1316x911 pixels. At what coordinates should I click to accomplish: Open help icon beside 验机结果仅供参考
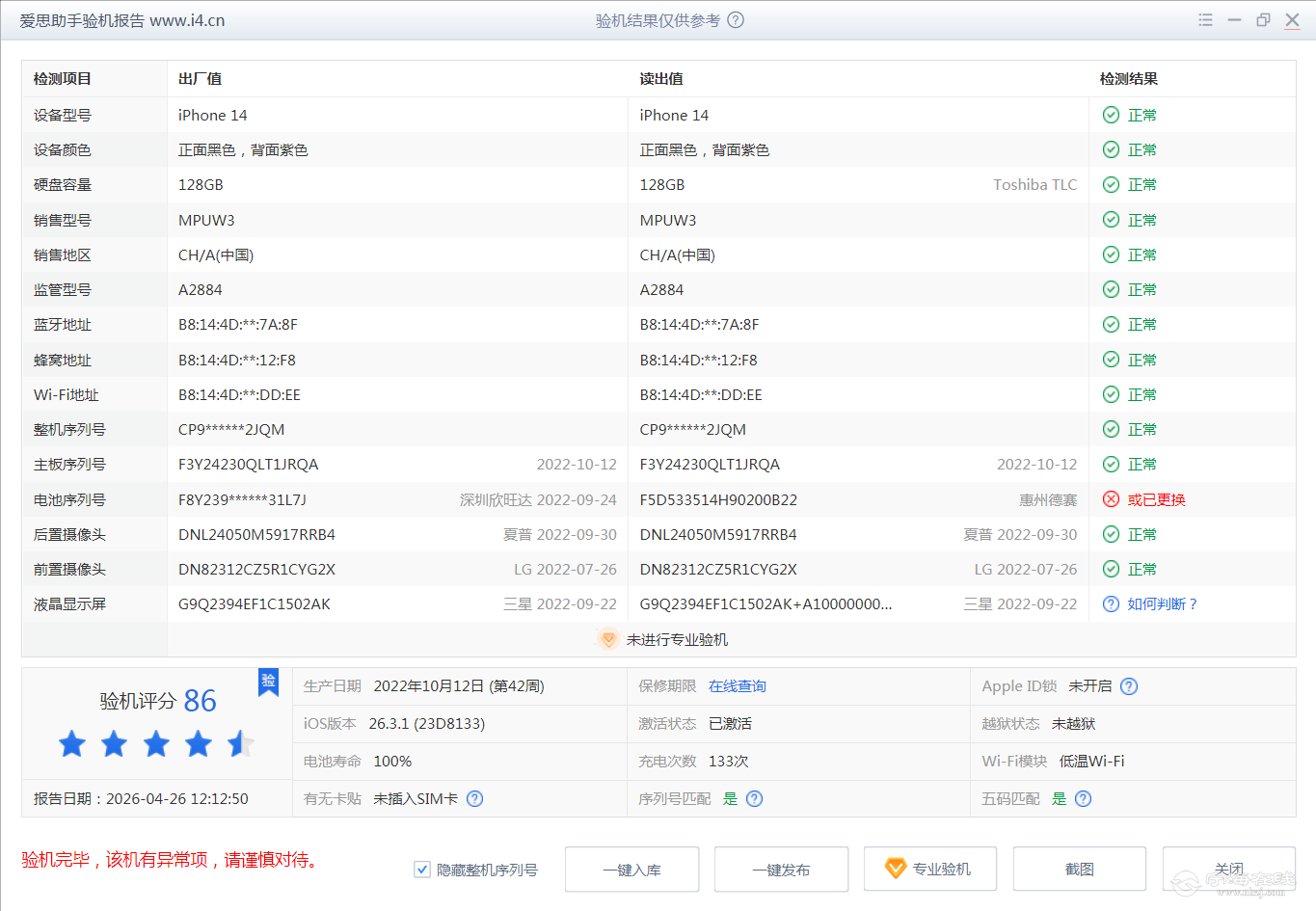(736, 20)
